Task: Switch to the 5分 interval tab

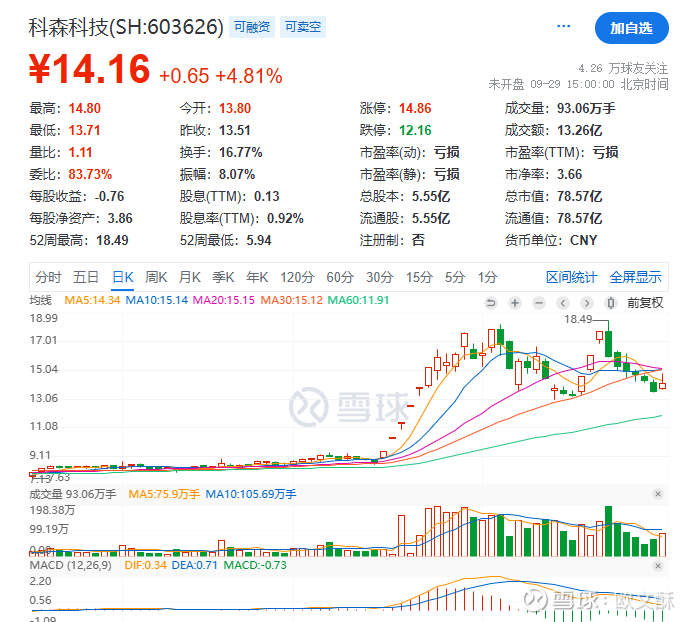Action: click(455, 277)
